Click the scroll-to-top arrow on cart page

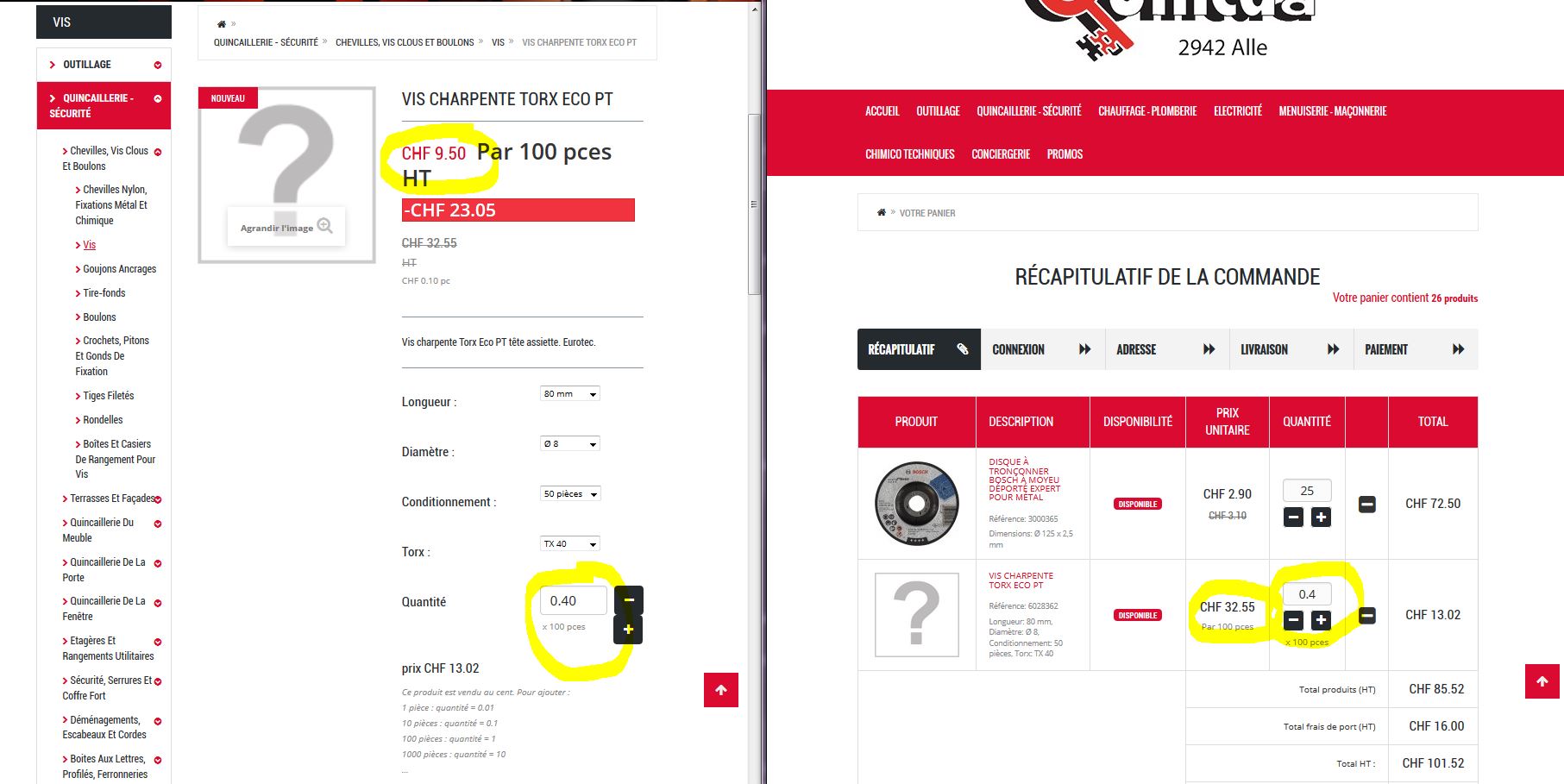pos(1542,681)
